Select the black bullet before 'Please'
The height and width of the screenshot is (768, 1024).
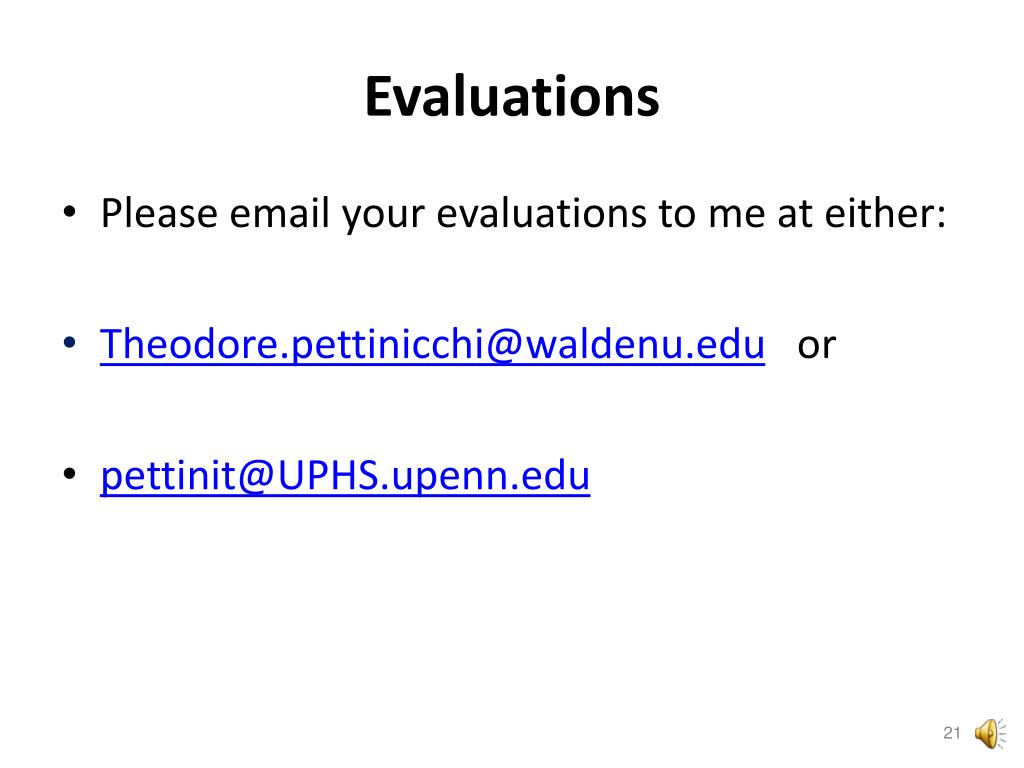(70, 212)
